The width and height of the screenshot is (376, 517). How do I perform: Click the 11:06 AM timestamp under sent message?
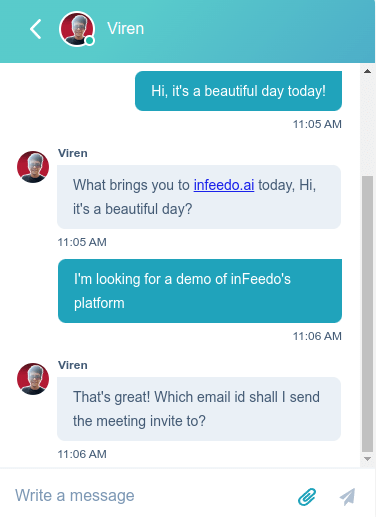pyautogui.click(x=317, y=336)
